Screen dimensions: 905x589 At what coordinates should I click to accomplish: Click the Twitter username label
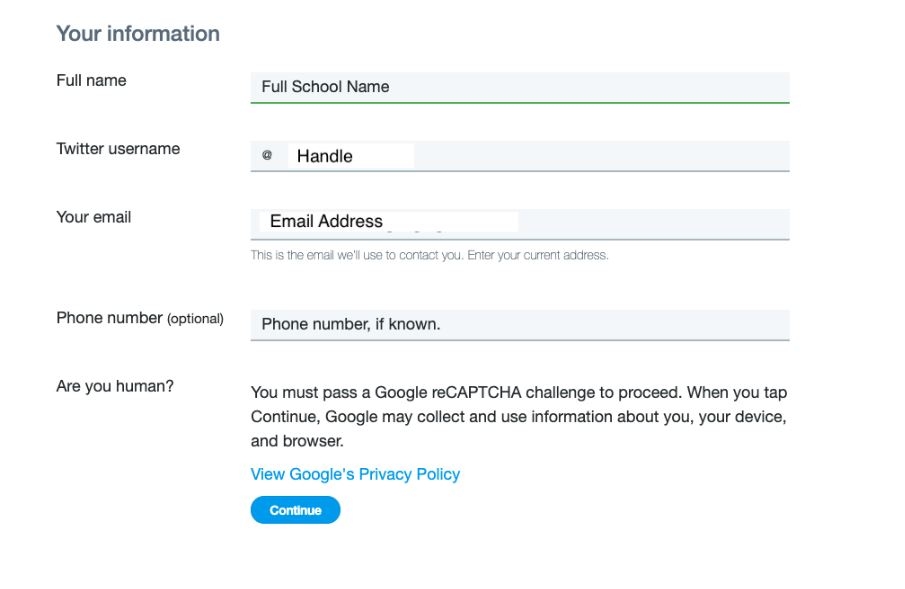[x=118, y=148]
